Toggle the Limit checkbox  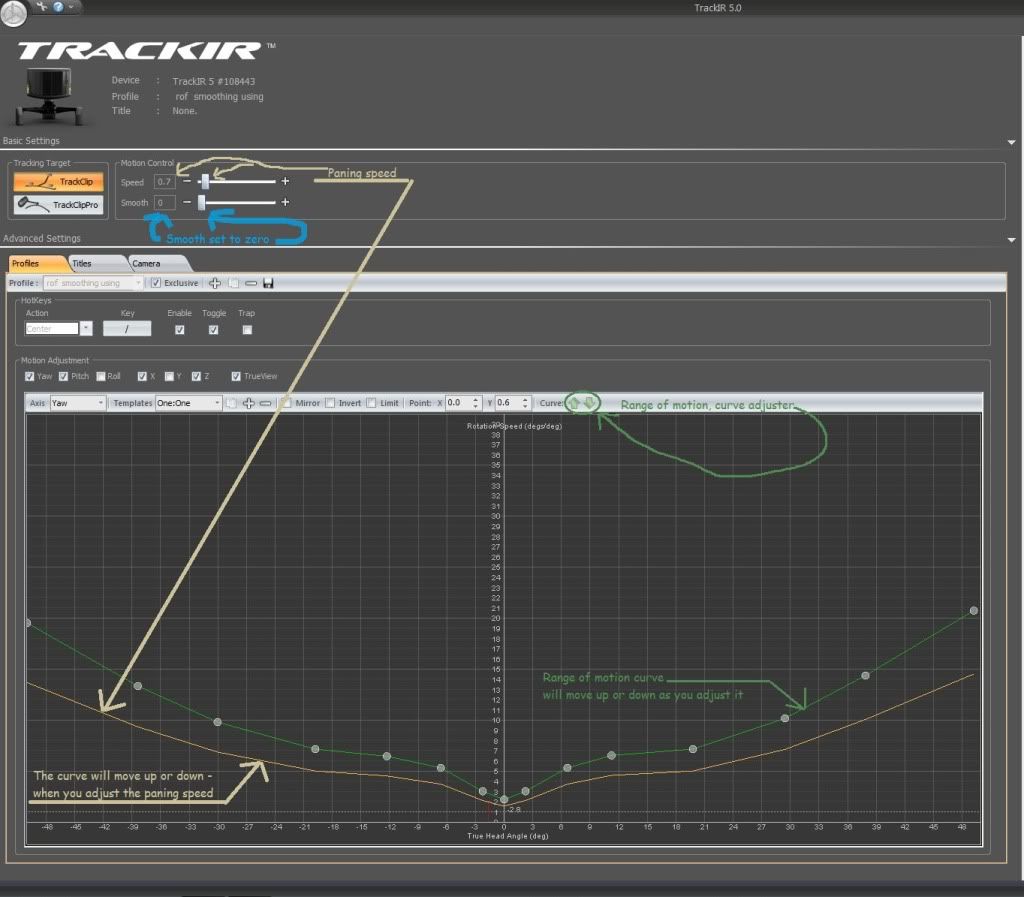pyautogui.click(x=371, y=403)
